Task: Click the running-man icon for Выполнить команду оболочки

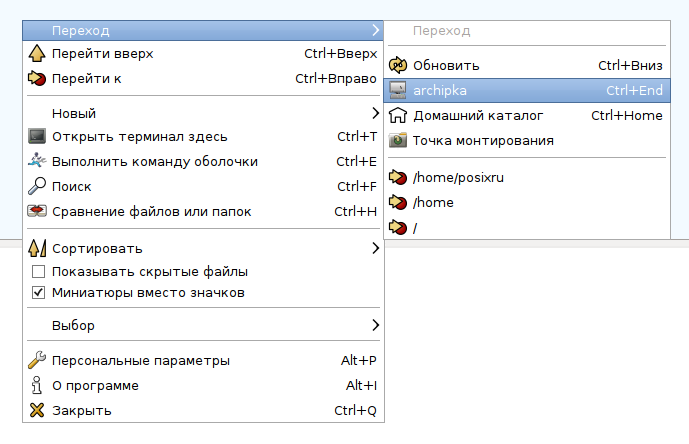Action: [37, 161]
